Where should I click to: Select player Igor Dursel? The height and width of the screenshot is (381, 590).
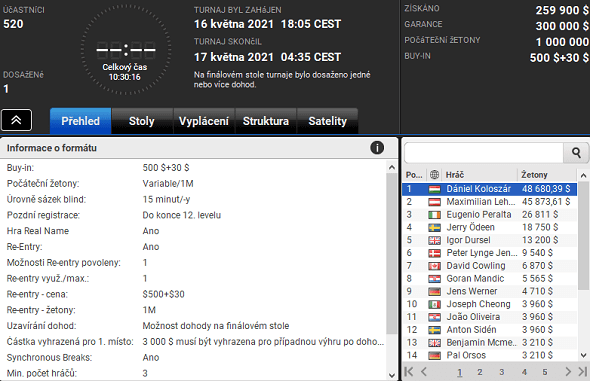pos(489,240)
